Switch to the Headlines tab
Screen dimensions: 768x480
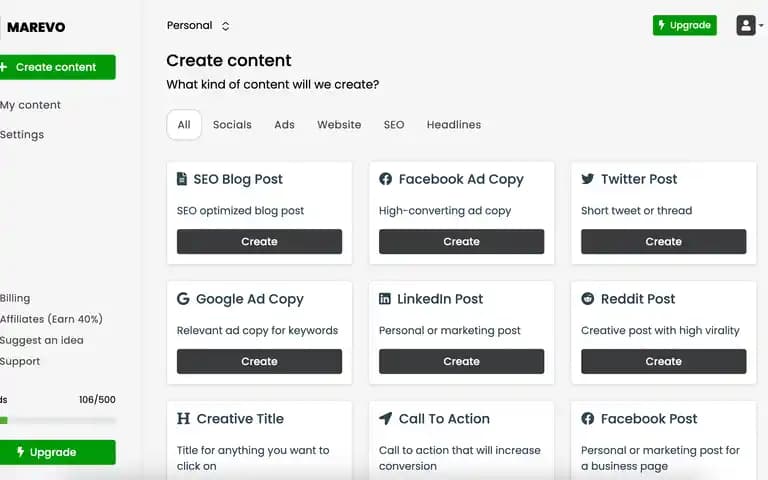pos(454,125)
